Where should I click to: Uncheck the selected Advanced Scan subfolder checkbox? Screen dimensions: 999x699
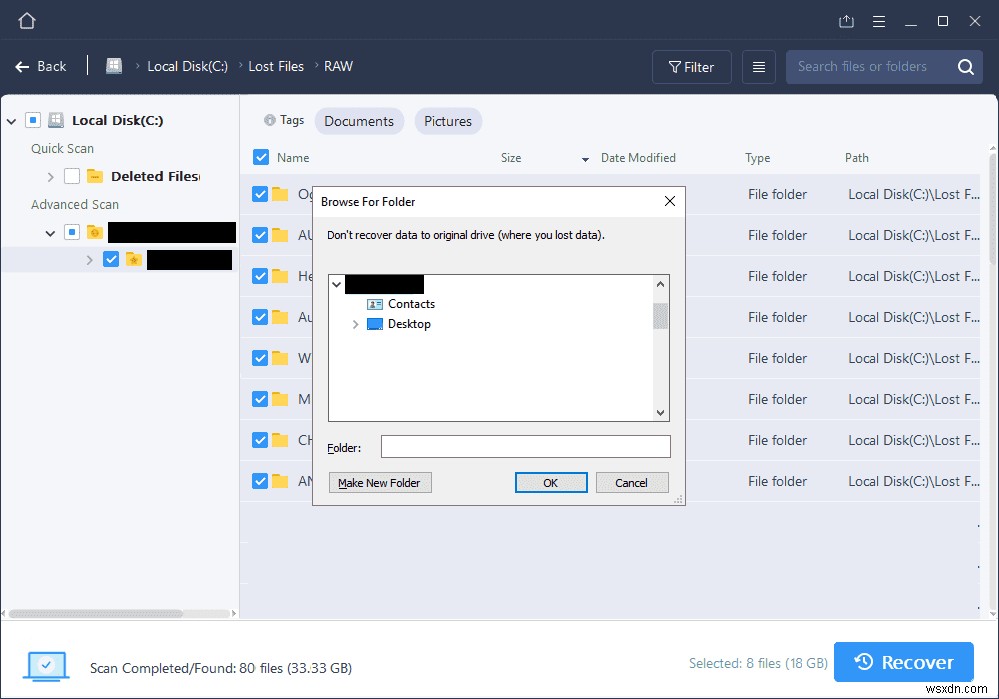[x=111, y=259]
